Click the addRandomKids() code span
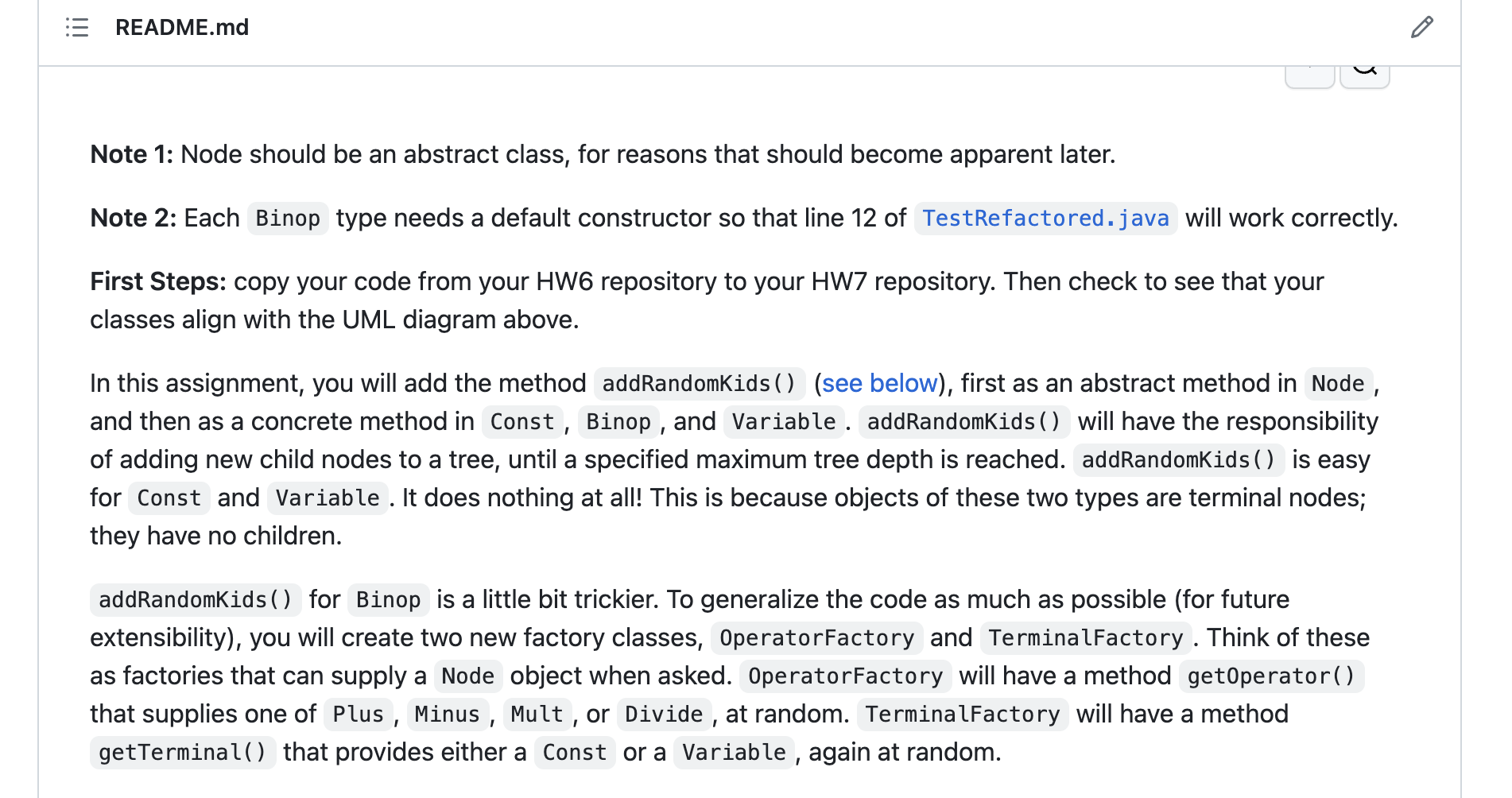 click(699, 383)
